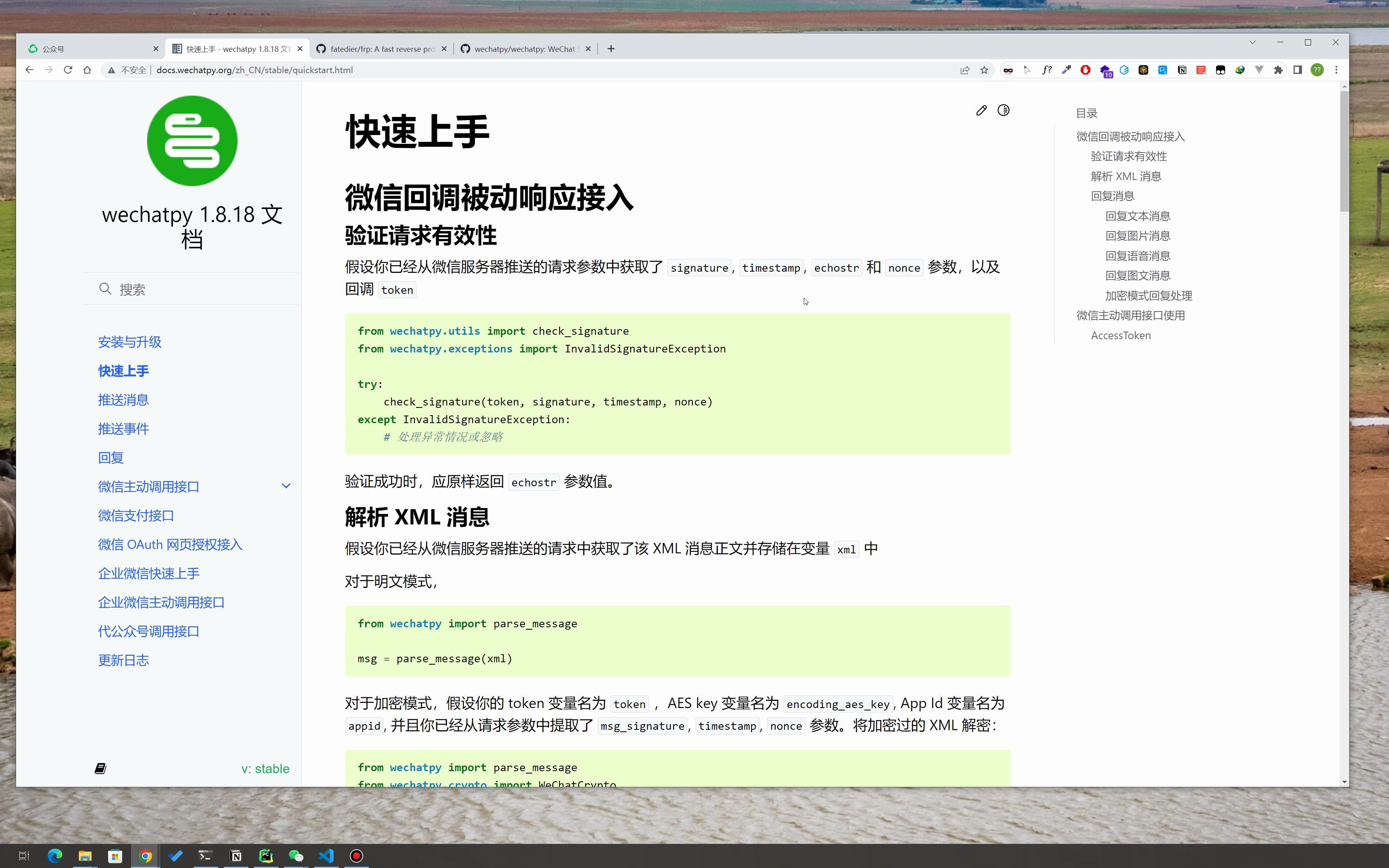Open the 更新日志 sidebar link
The image size is (1389, 868).
123,660
